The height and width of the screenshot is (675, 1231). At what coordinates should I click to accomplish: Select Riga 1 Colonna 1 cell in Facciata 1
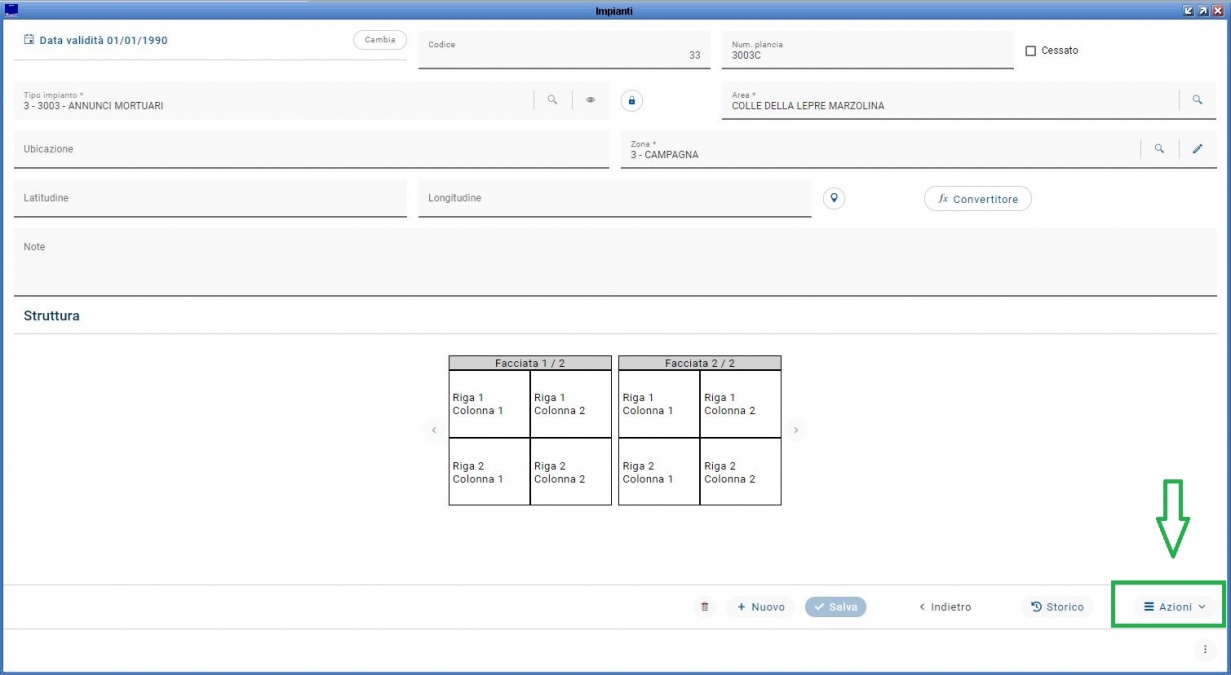488,404
